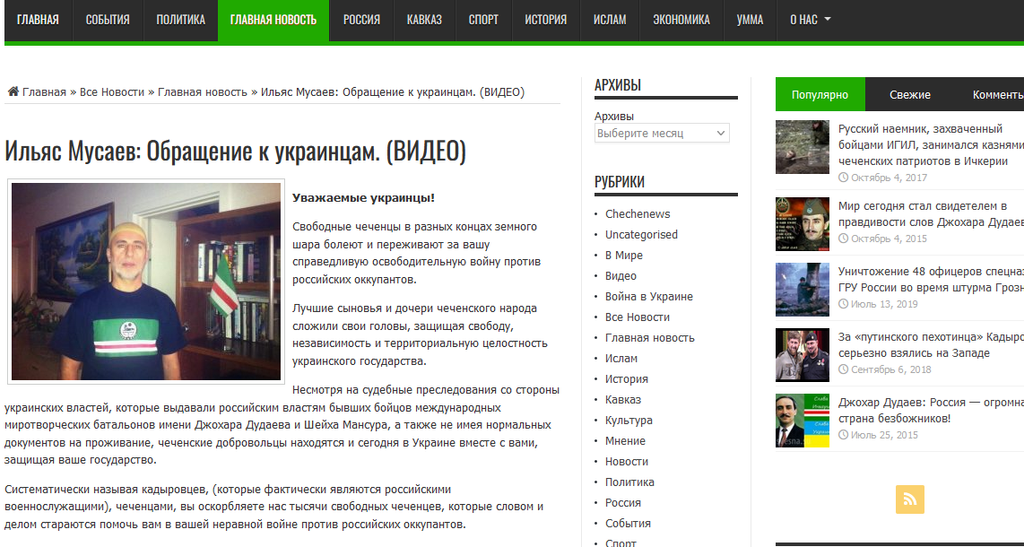Image resolution: width=1024 pixels, height=547 pixels.
Task: Open Кавказ category in Рубрики
Action: (623, 399)
